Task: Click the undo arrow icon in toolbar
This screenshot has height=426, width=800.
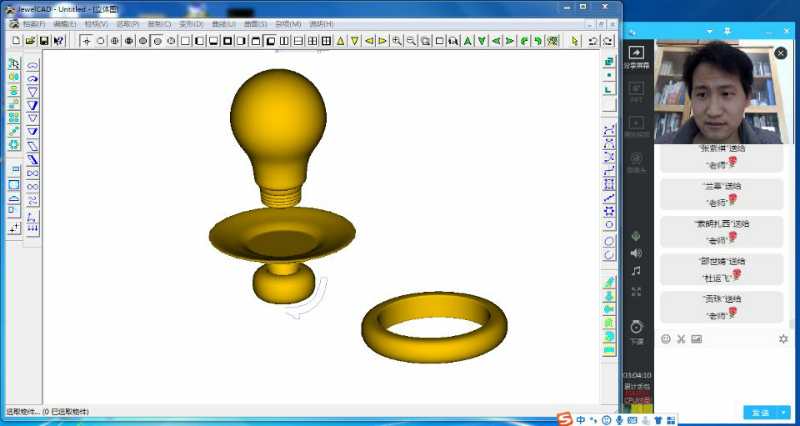Action: [594, 41]
